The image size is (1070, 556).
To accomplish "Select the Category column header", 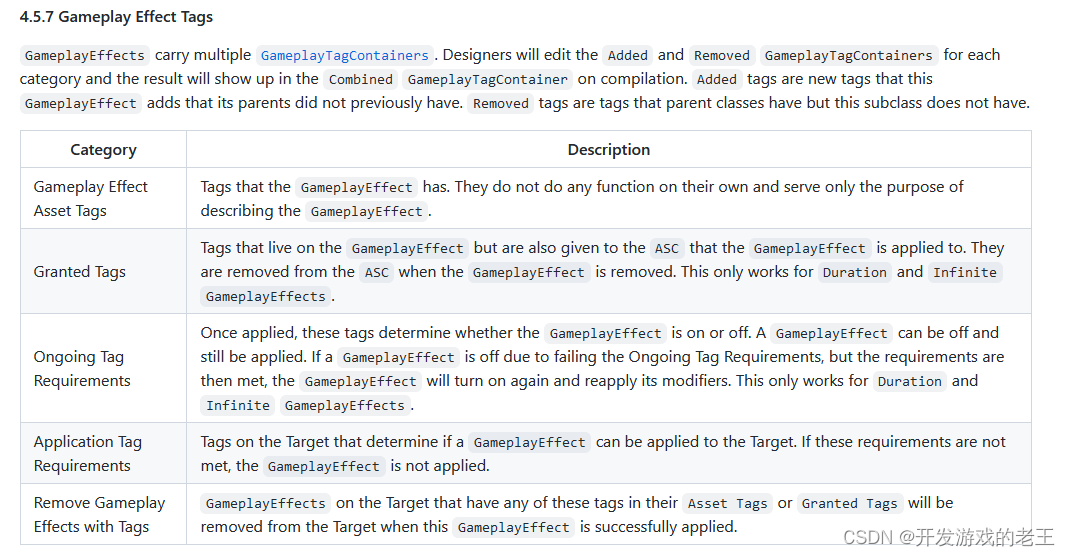I will [x=104, y=149].
